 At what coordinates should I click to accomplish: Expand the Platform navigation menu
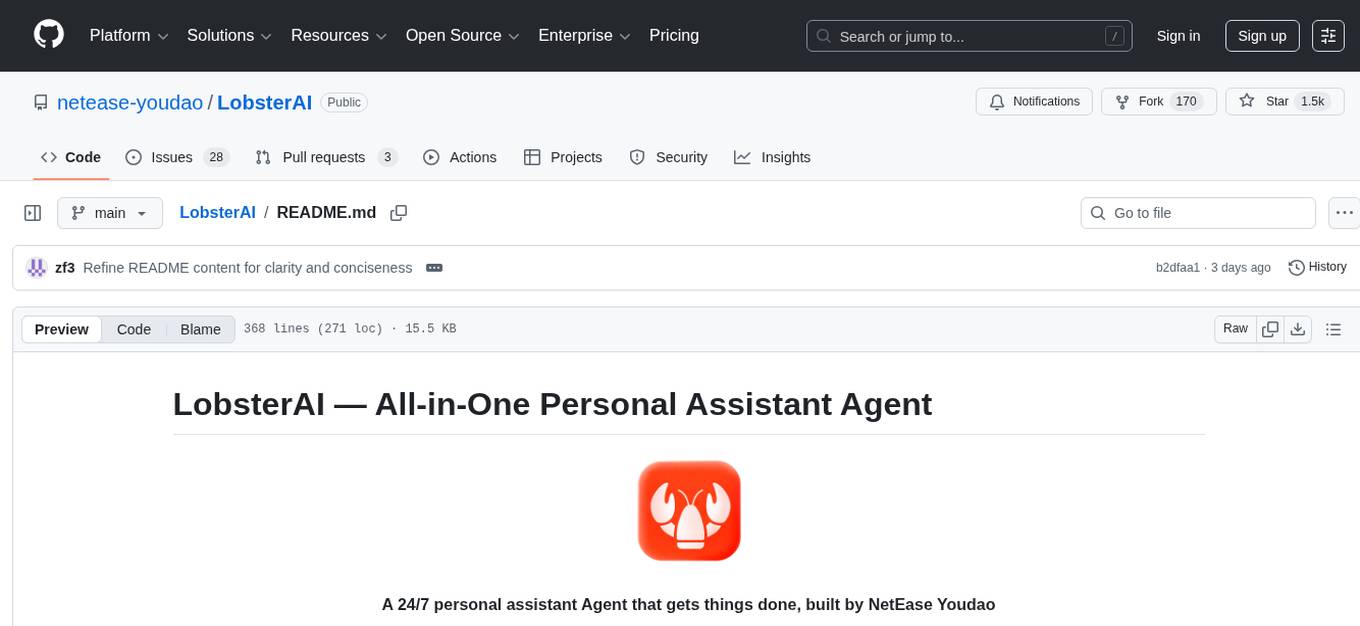129,36
